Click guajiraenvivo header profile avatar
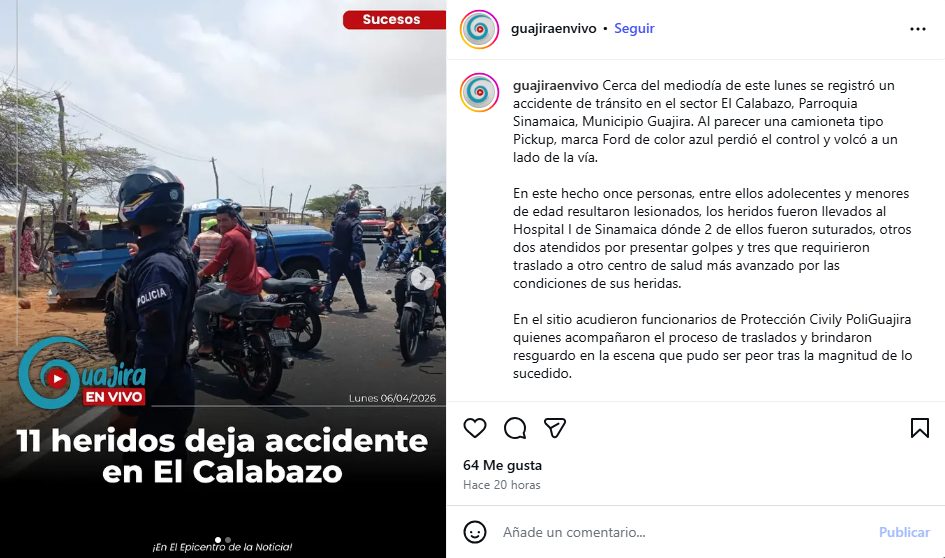 pyautogui.click(x=480, y=29)
